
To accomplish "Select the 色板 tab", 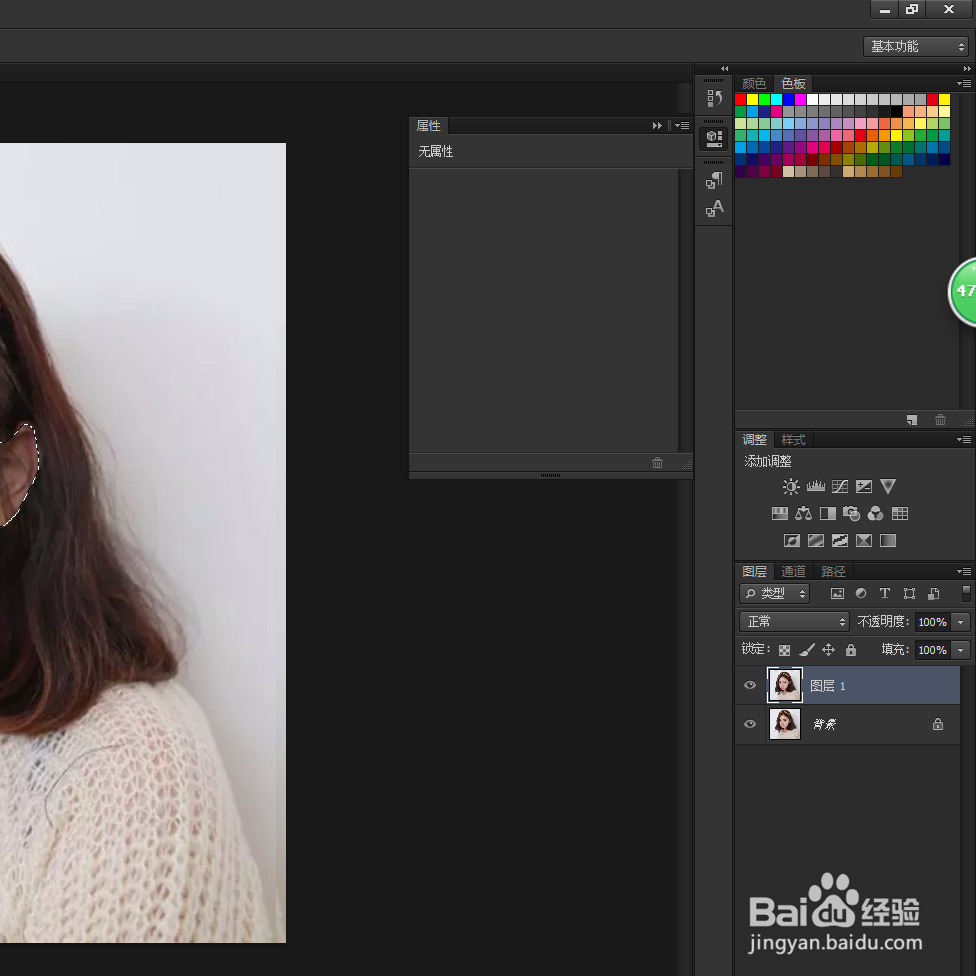I will [793, 83].
